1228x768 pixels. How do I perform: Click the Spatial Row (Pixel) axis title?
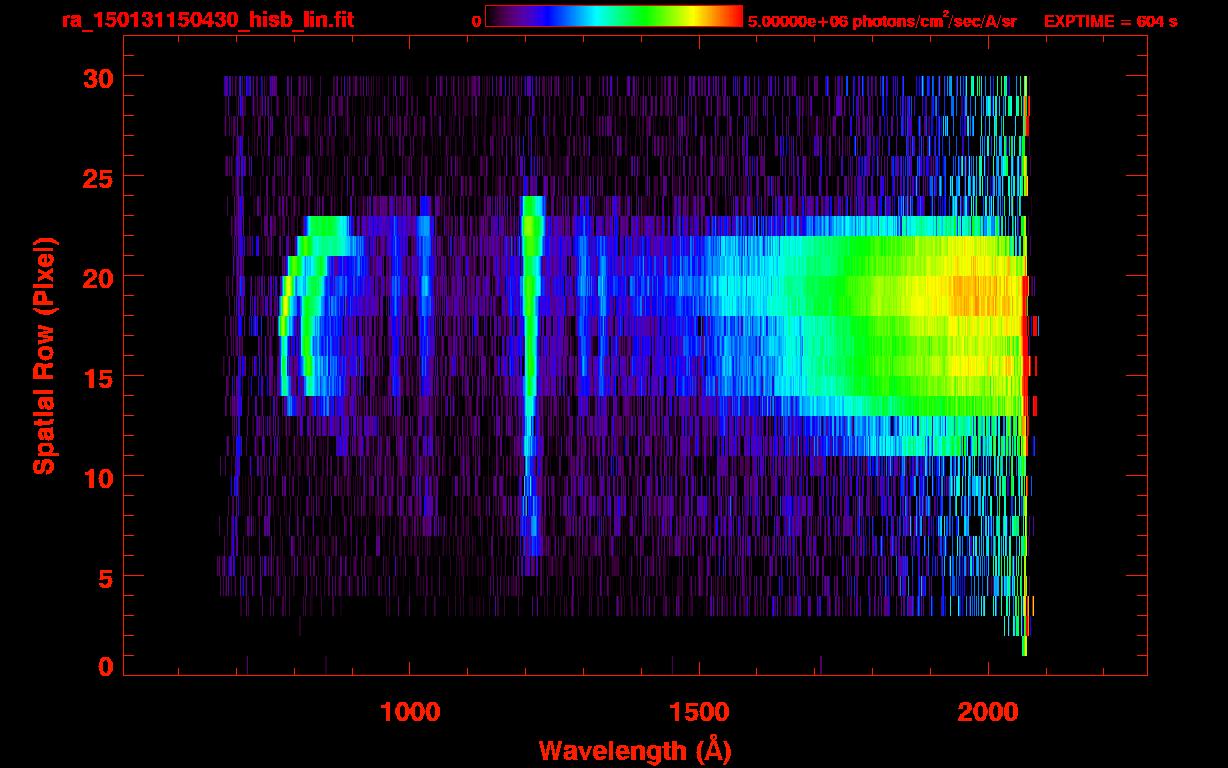[44, 356]
